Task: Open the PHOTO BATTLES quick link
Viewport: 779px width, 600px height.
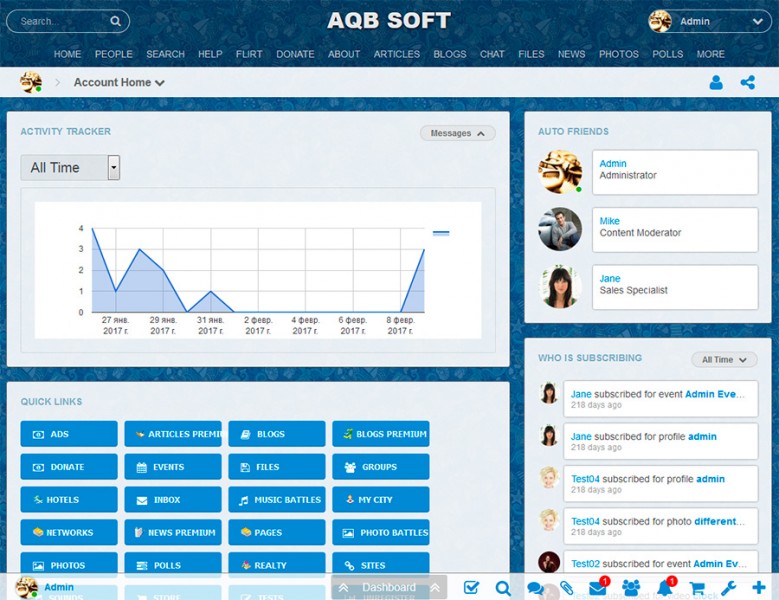Action: pos(381,532)
